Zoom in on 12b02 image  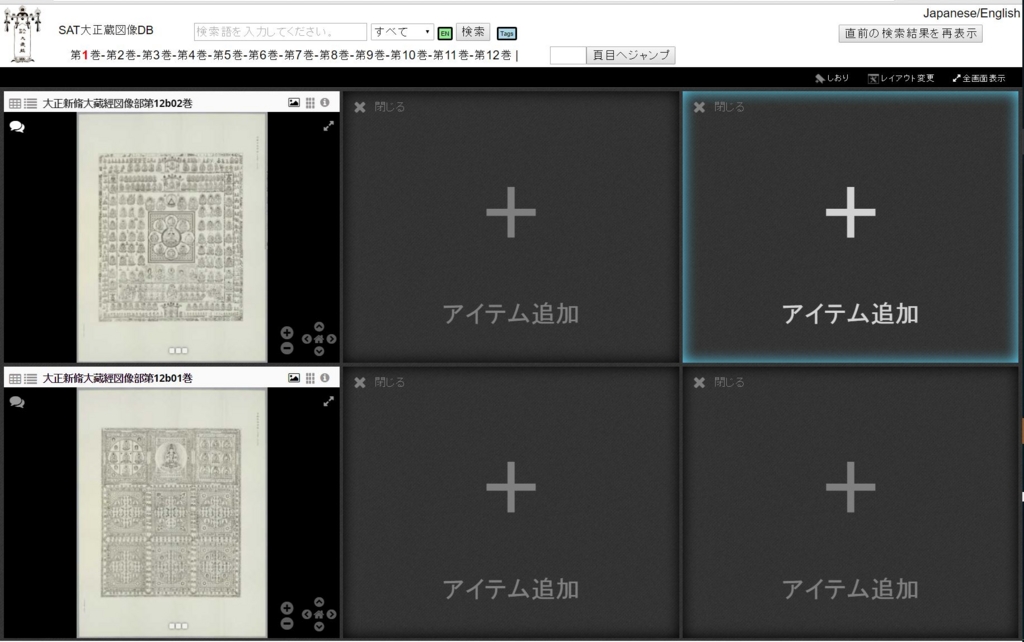pyautogui.click(x=287, y=332)
